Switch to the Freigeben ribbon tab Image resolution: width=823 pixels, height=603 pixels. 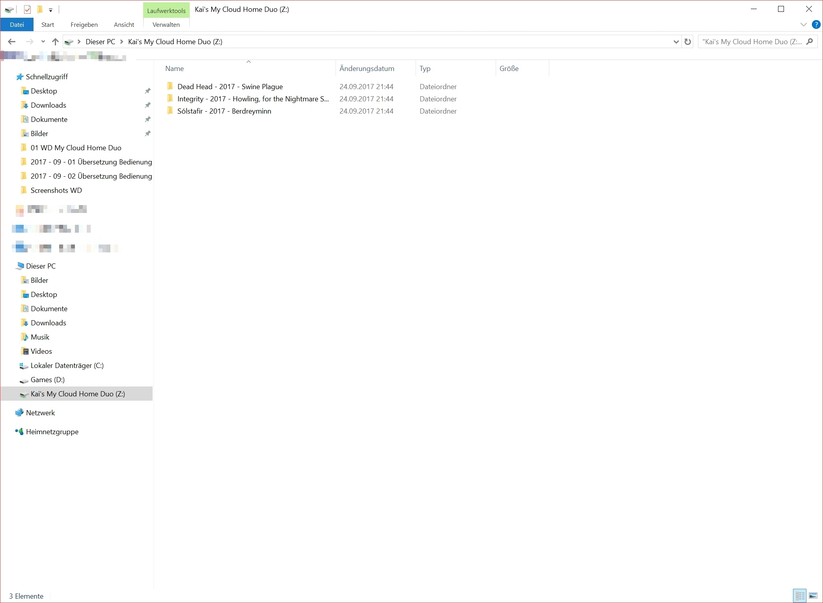point(84,24)
